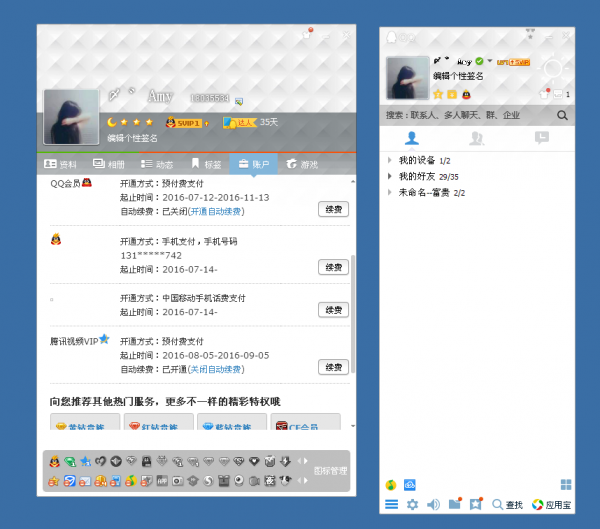Screen dimensions: 600x529
Task: Click the green diamond icon in tray
Action: [70, 462]
